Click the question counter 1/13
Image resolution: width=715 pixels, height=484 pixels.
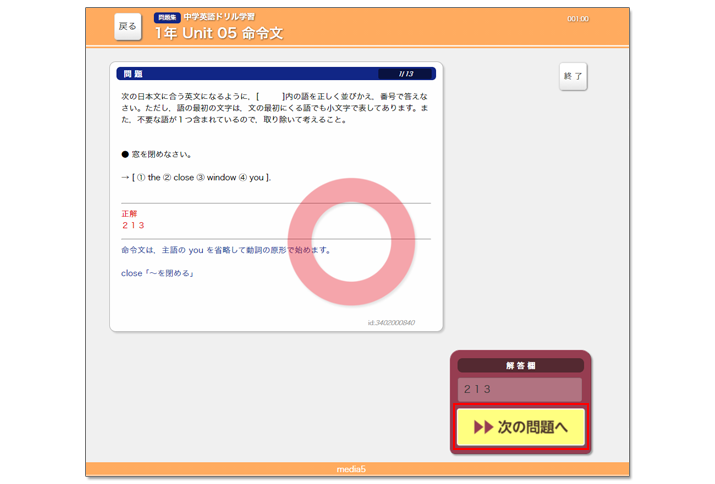[405, 74]
